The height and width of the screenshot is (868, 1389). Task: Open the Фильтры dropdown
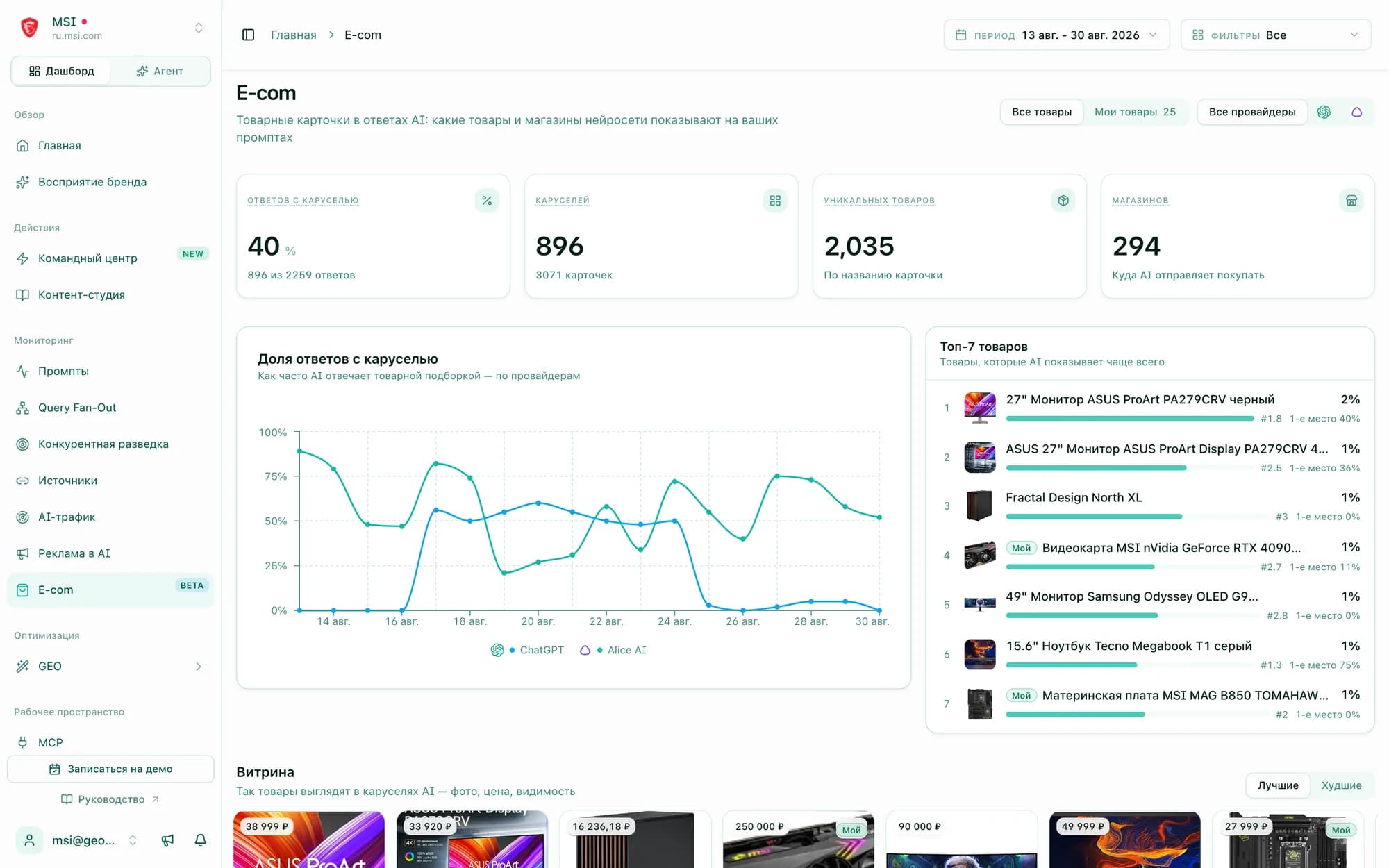(1276, 35)
